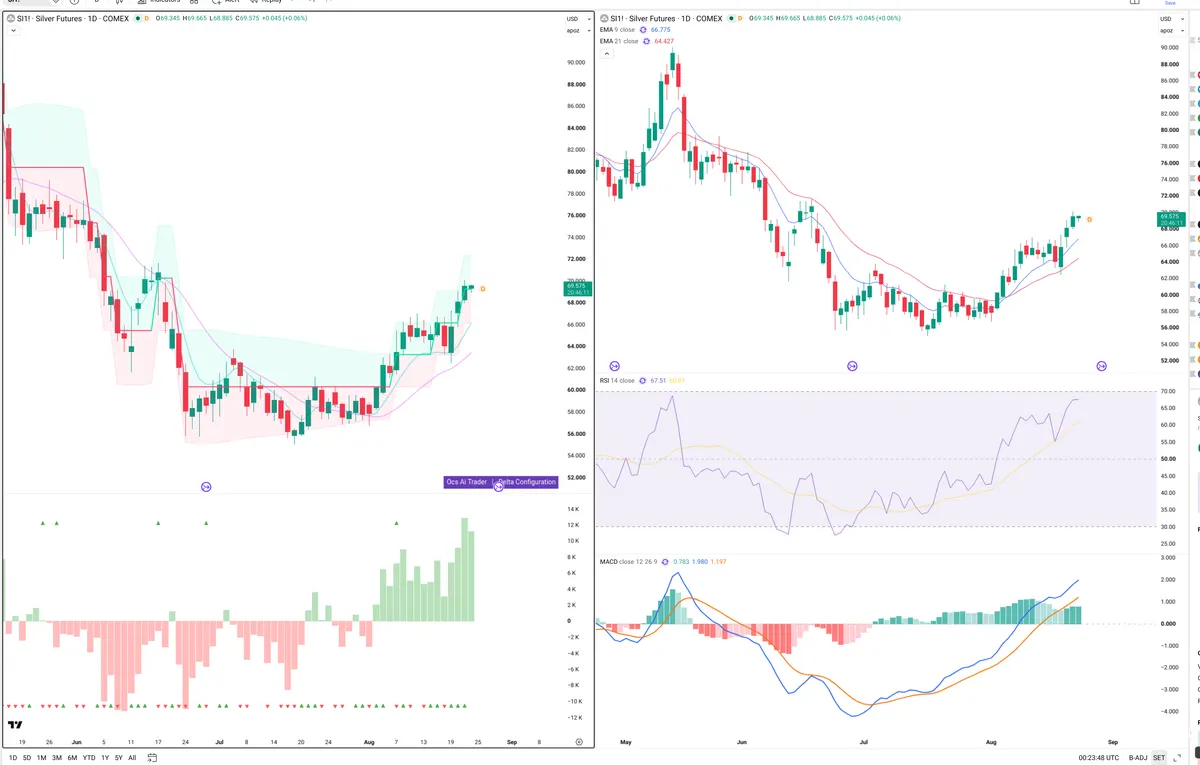Open the go-to-date calendar icon
The height and width of the screenshot is (765, 1200).
point(152,758)
